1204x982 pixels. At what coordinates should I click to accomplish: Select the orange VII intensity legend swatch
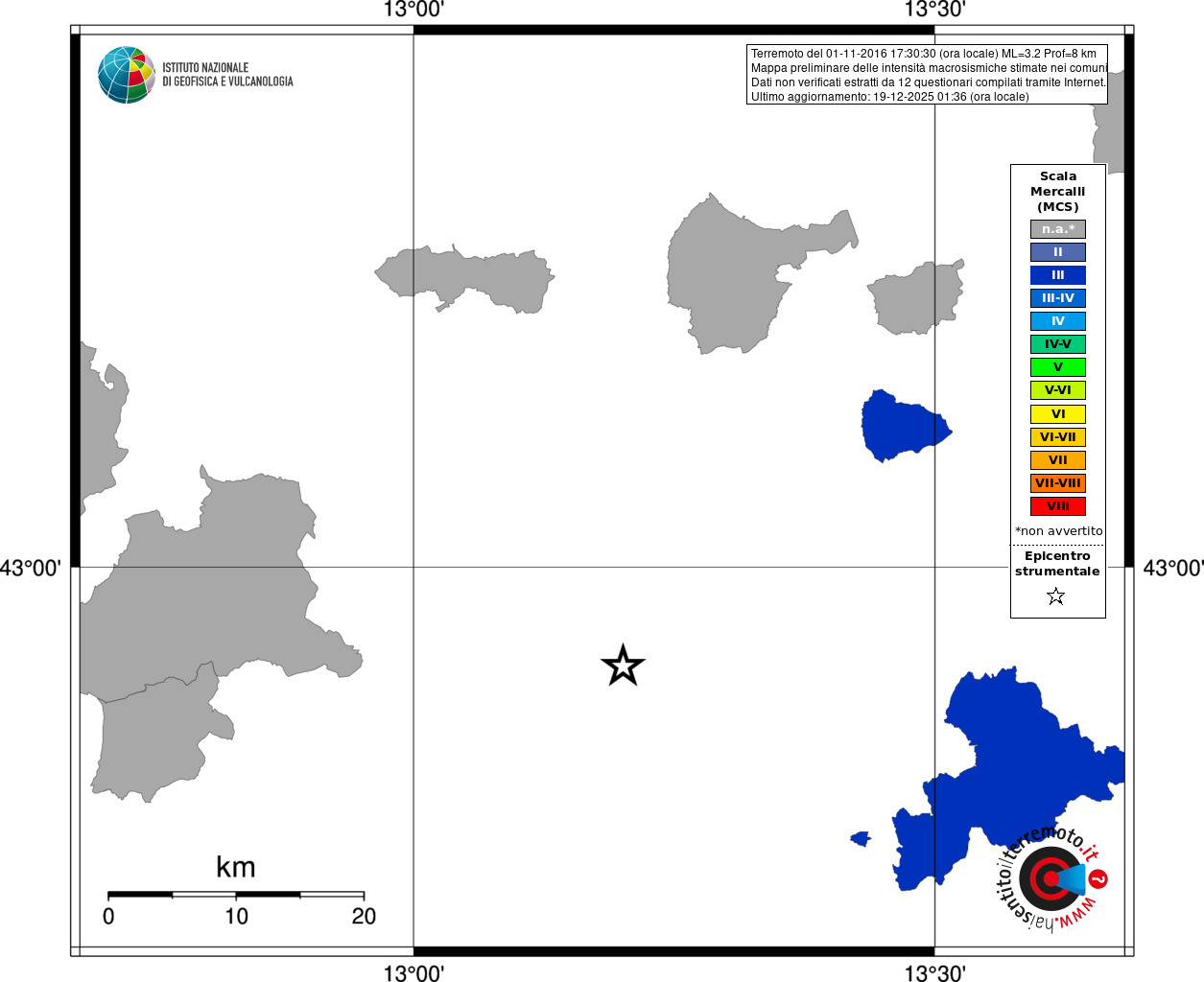(1058, 460)
